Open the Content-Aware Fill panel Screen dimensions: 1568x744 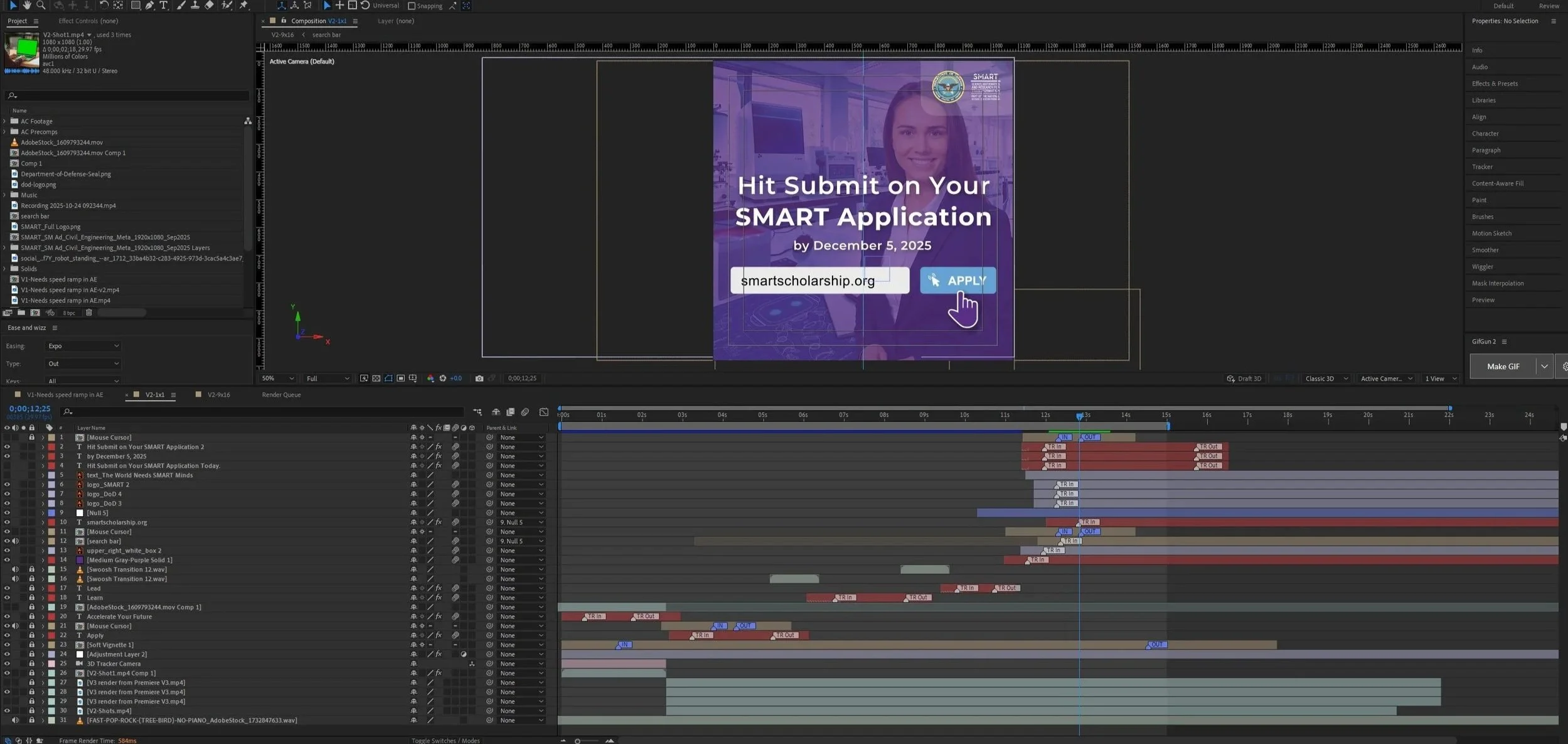(1498, 183)
